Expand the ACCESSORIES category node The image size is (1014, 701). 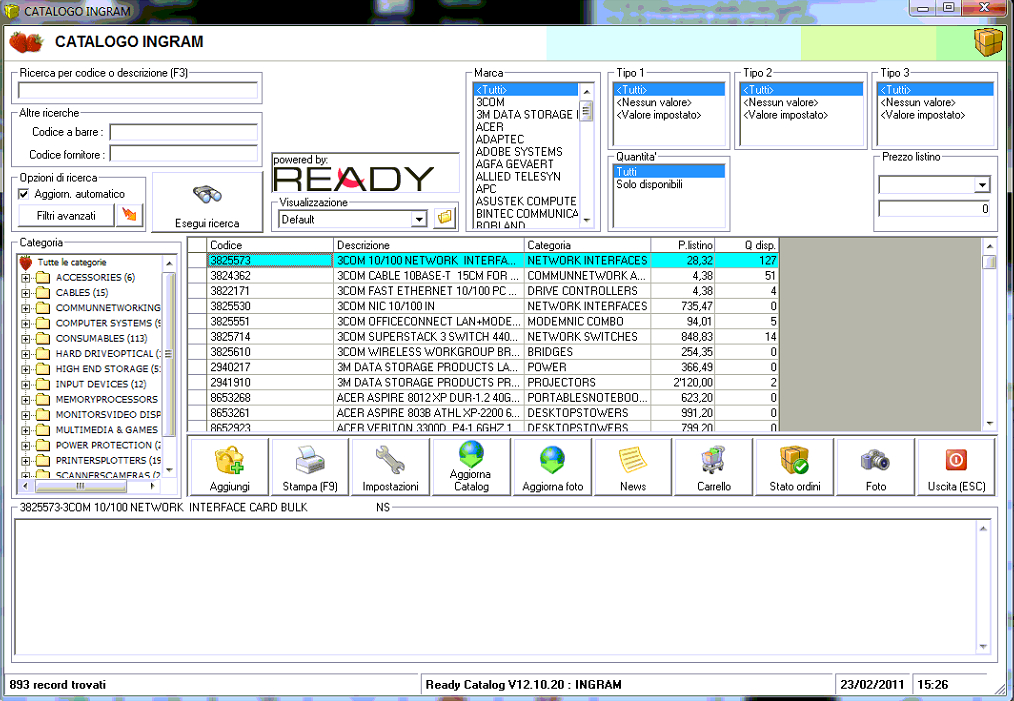25,277
